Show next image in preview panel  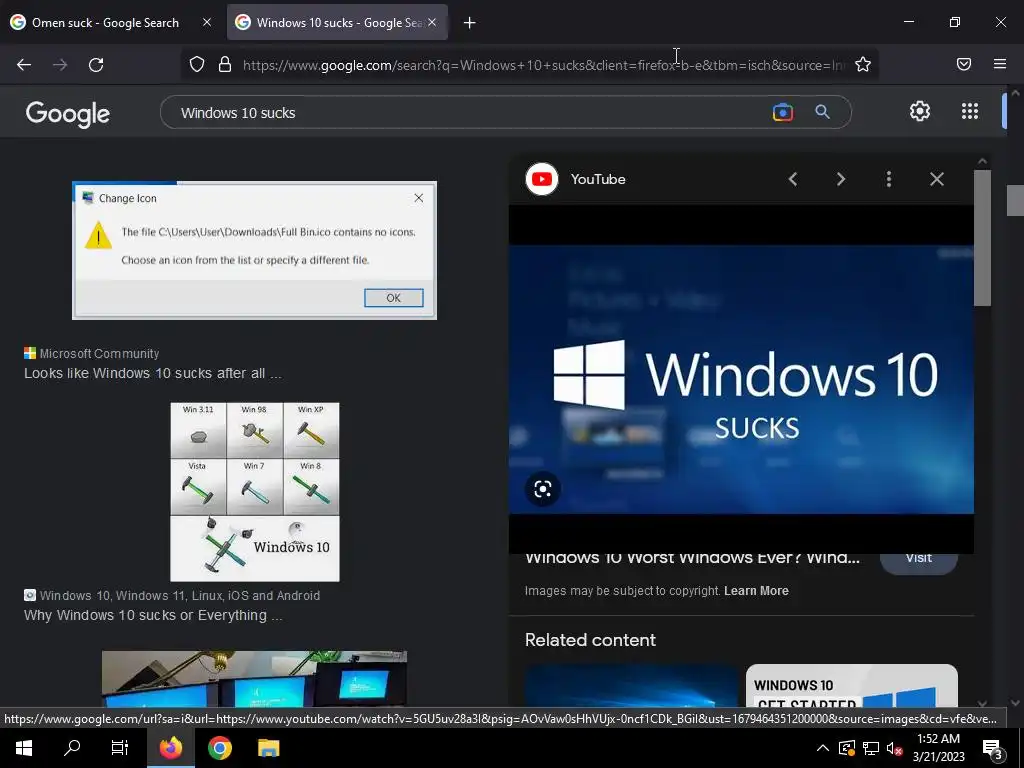click(840, 179)
